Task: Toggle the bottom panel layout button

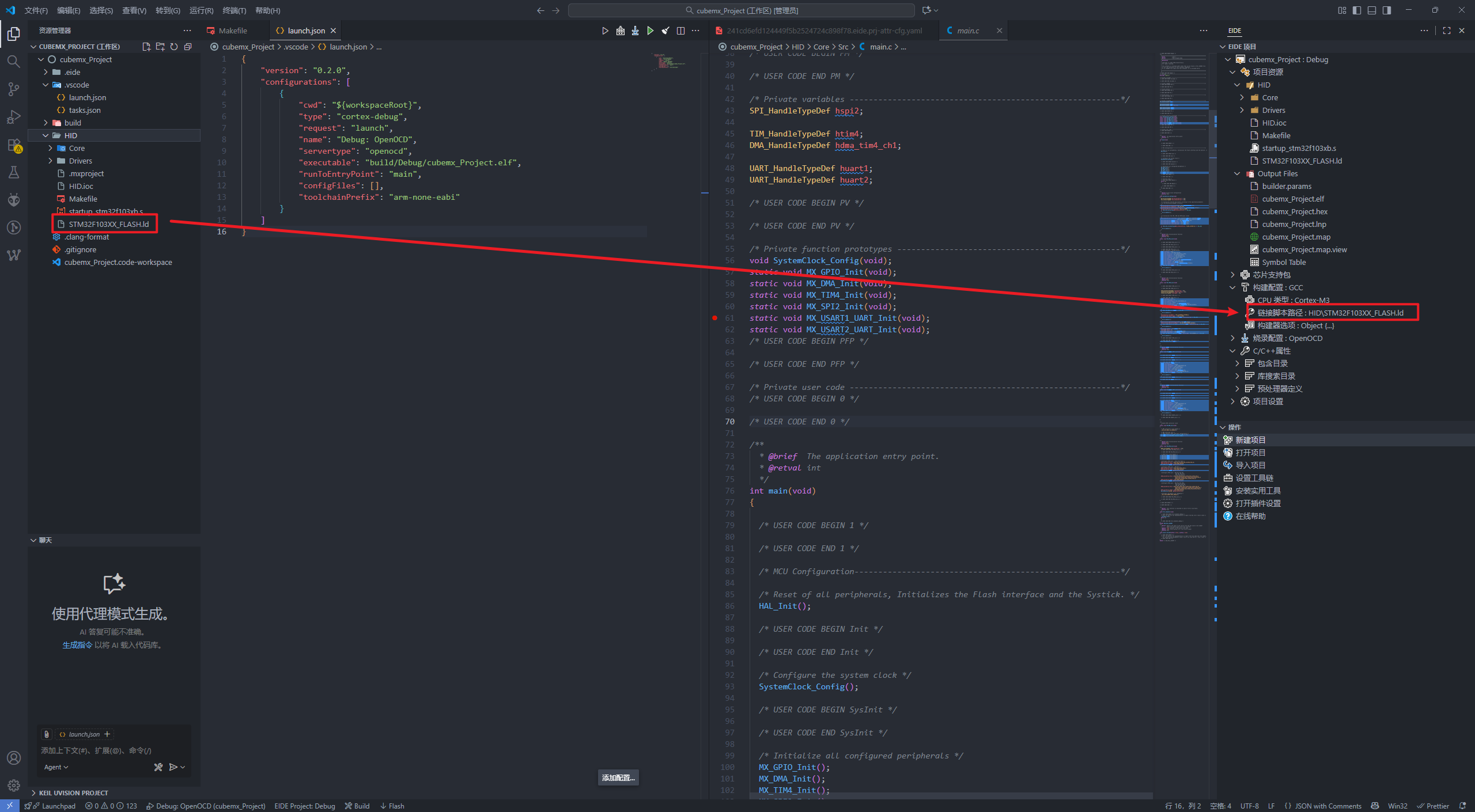Action: [1372, 10]
